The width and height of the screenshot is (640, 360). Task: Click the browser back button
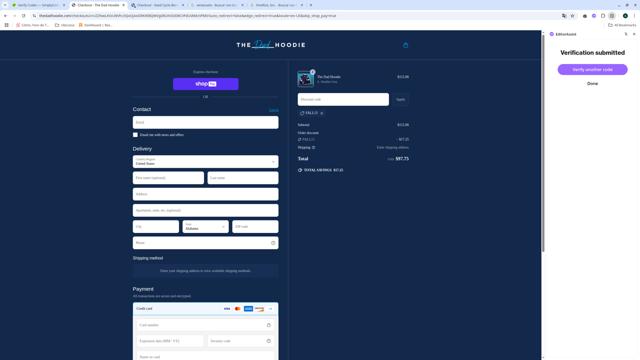pyautogui.click(x=5, y=16)
